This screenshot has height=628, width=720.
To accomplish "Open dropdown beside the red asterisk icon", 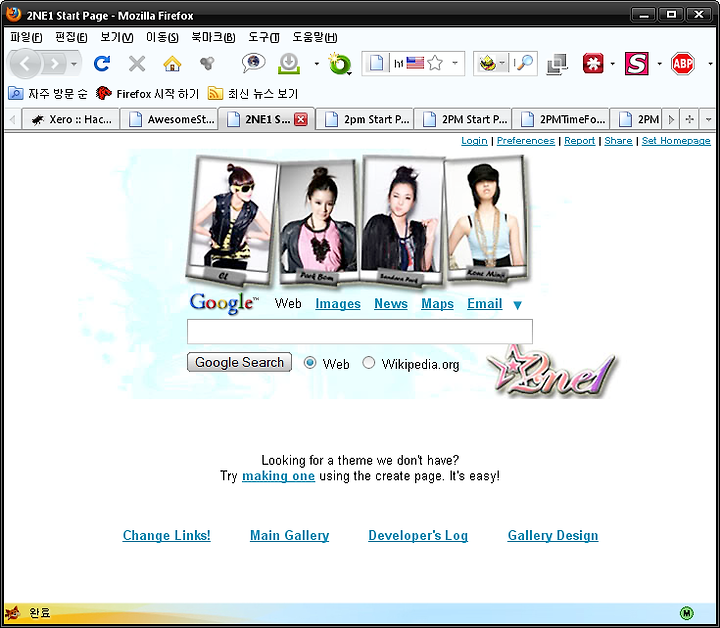I will coord(612,64).
